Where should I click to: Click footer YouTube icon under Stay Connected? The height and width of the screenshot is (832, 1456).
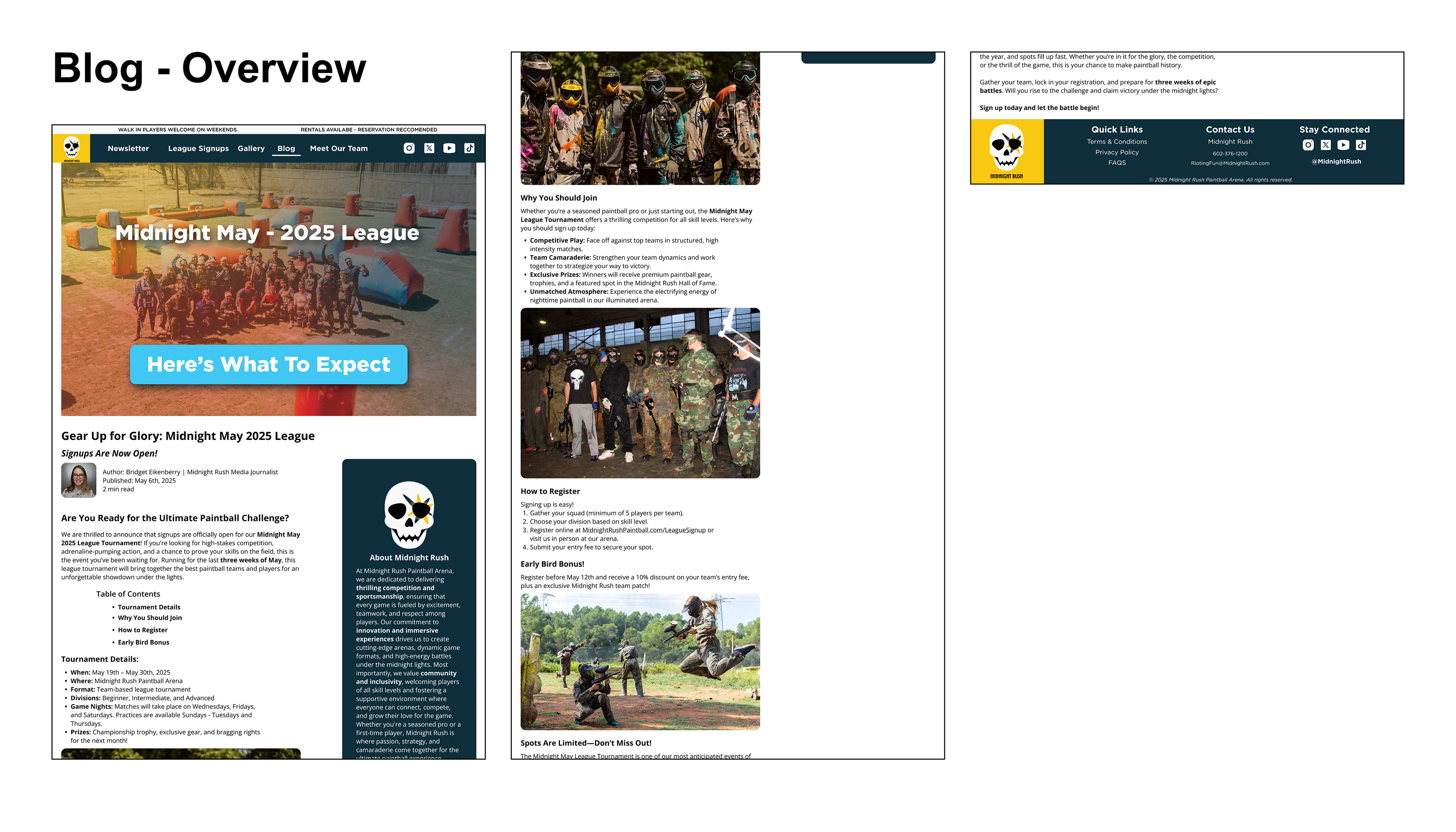(1343, 145)
